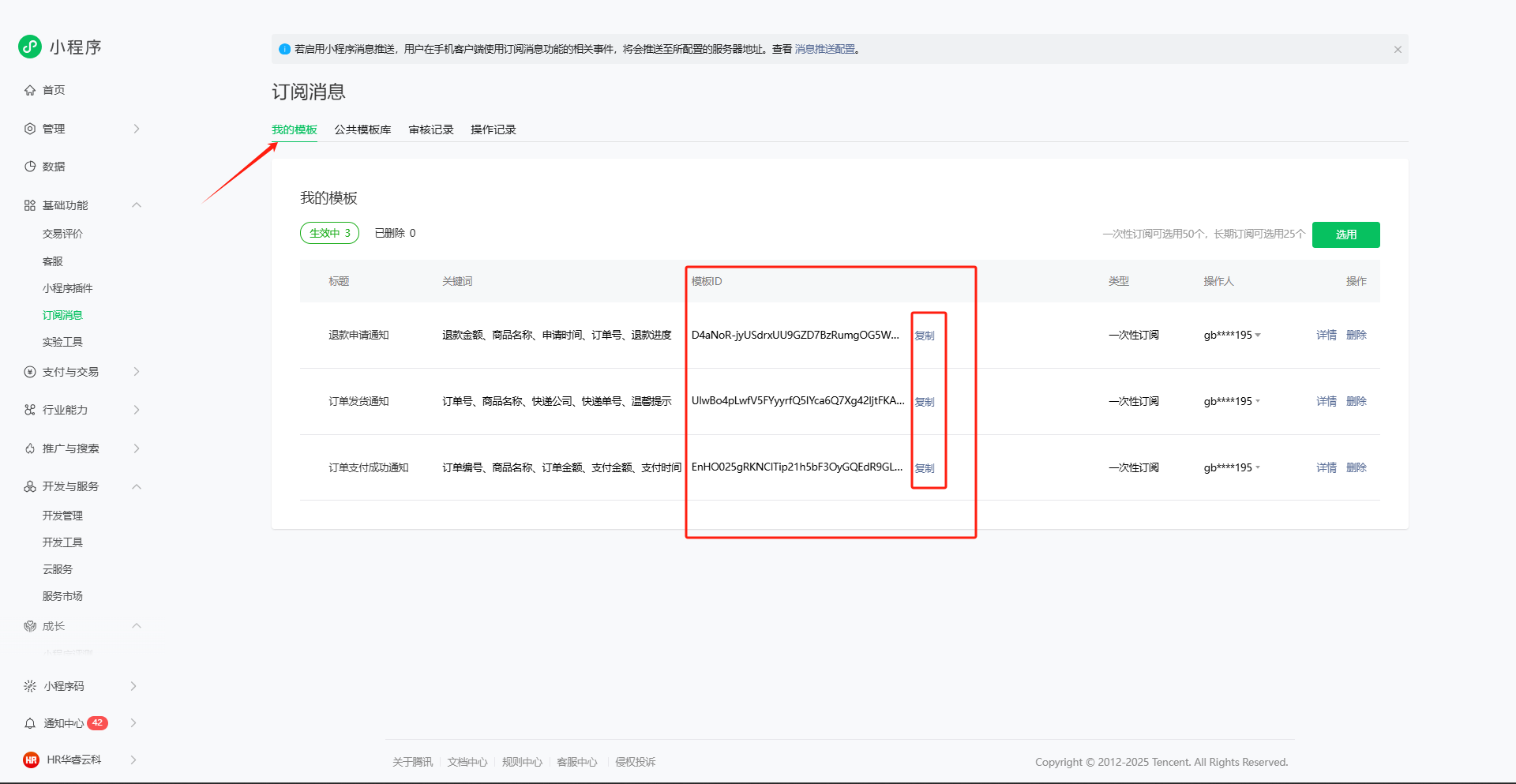Delete the 退款申请通知 template
Image resolution: width=1516 pixels, height=784 pixels.
coord(1357,335)
